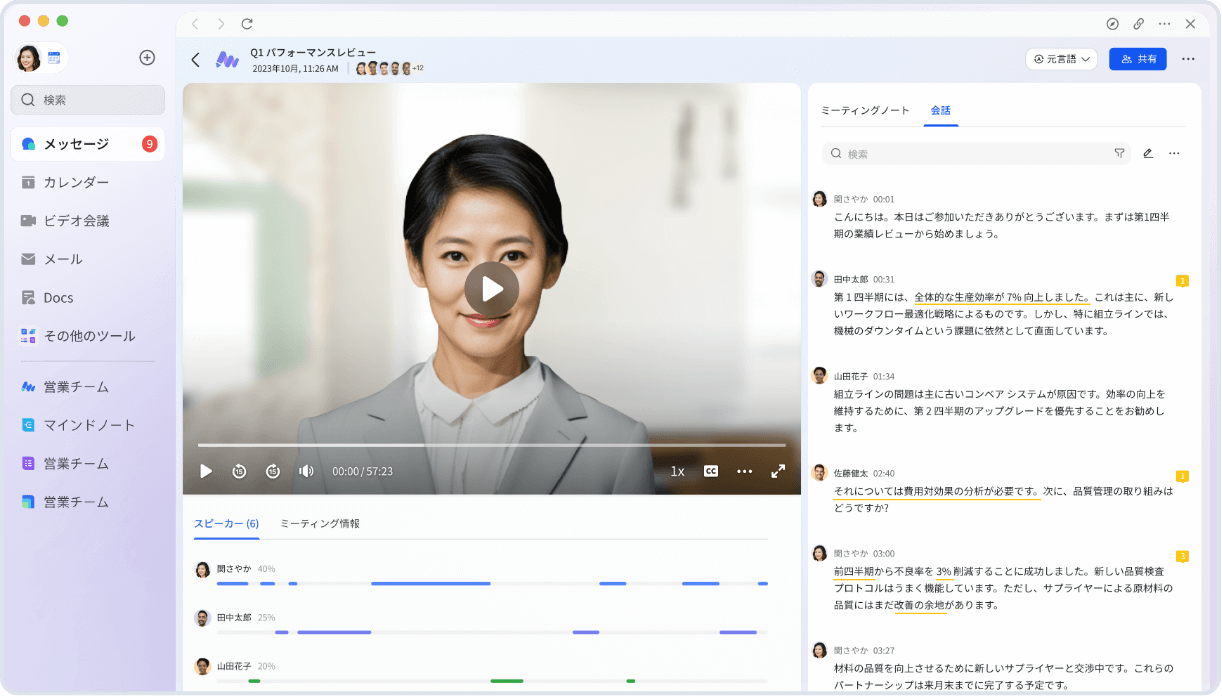Open メッセージ in the sidebar

pos(88,144)
